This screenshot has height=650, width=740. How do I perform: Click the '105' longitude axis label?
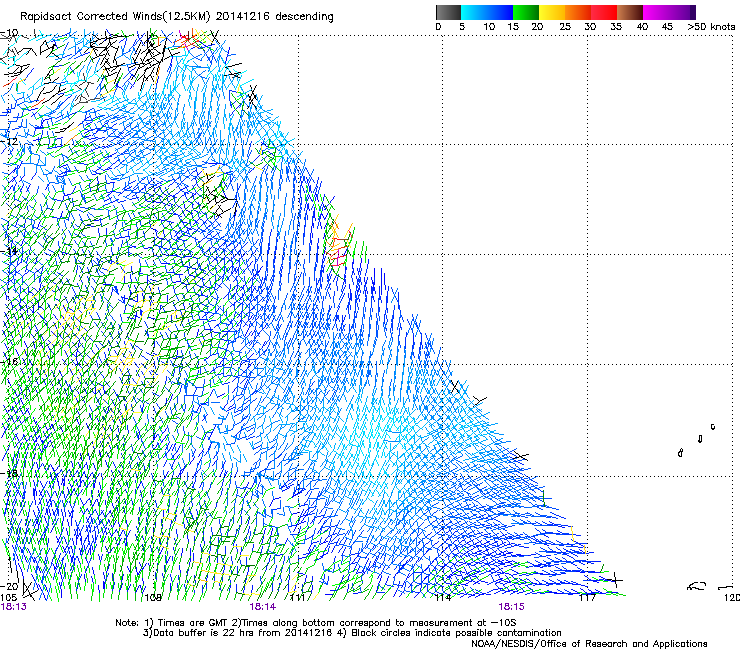(x=8, y=598)
